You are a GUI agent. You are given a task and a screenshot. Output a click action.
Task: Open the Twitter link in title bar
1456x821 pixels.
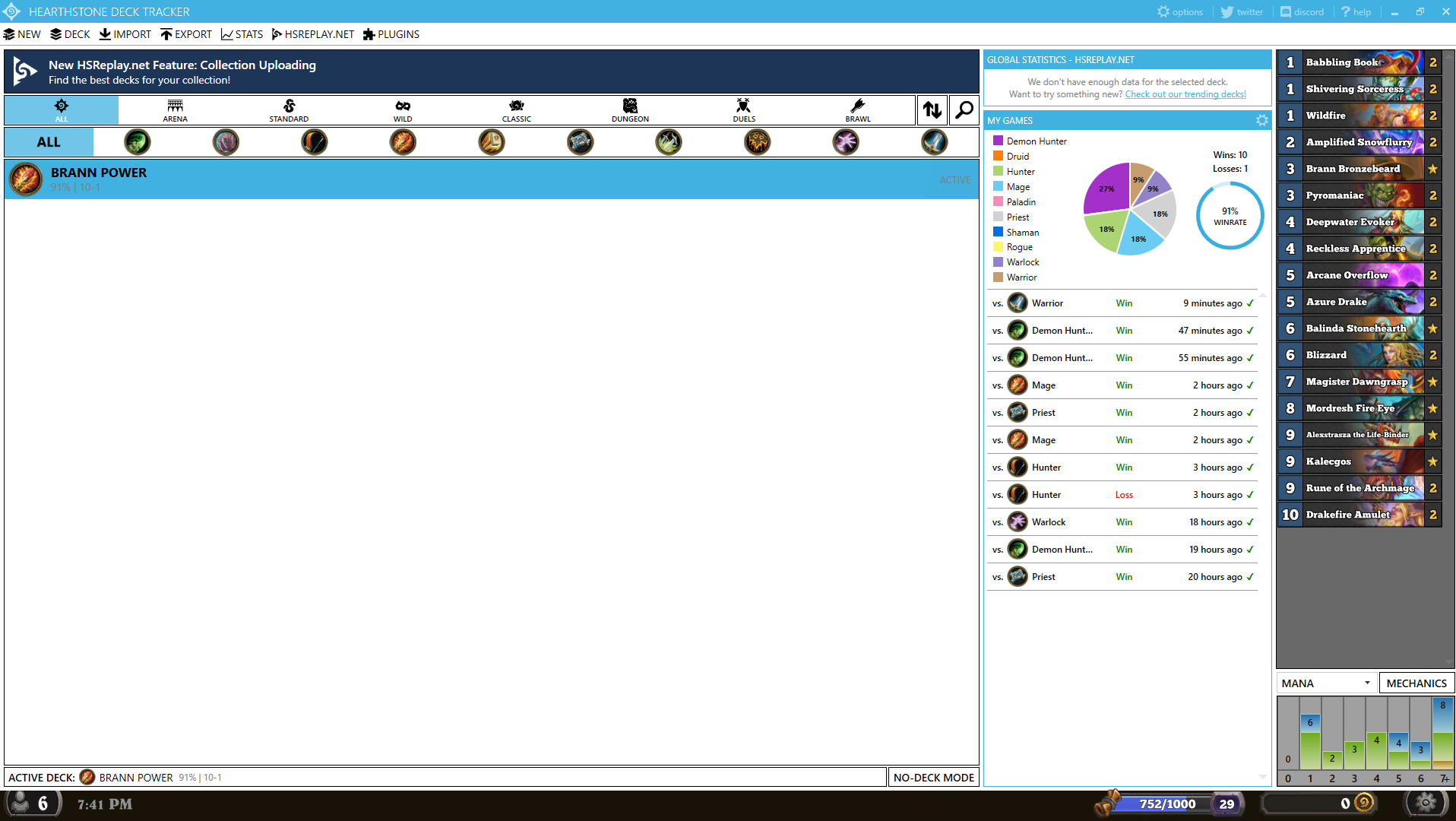click(1242, 11)
